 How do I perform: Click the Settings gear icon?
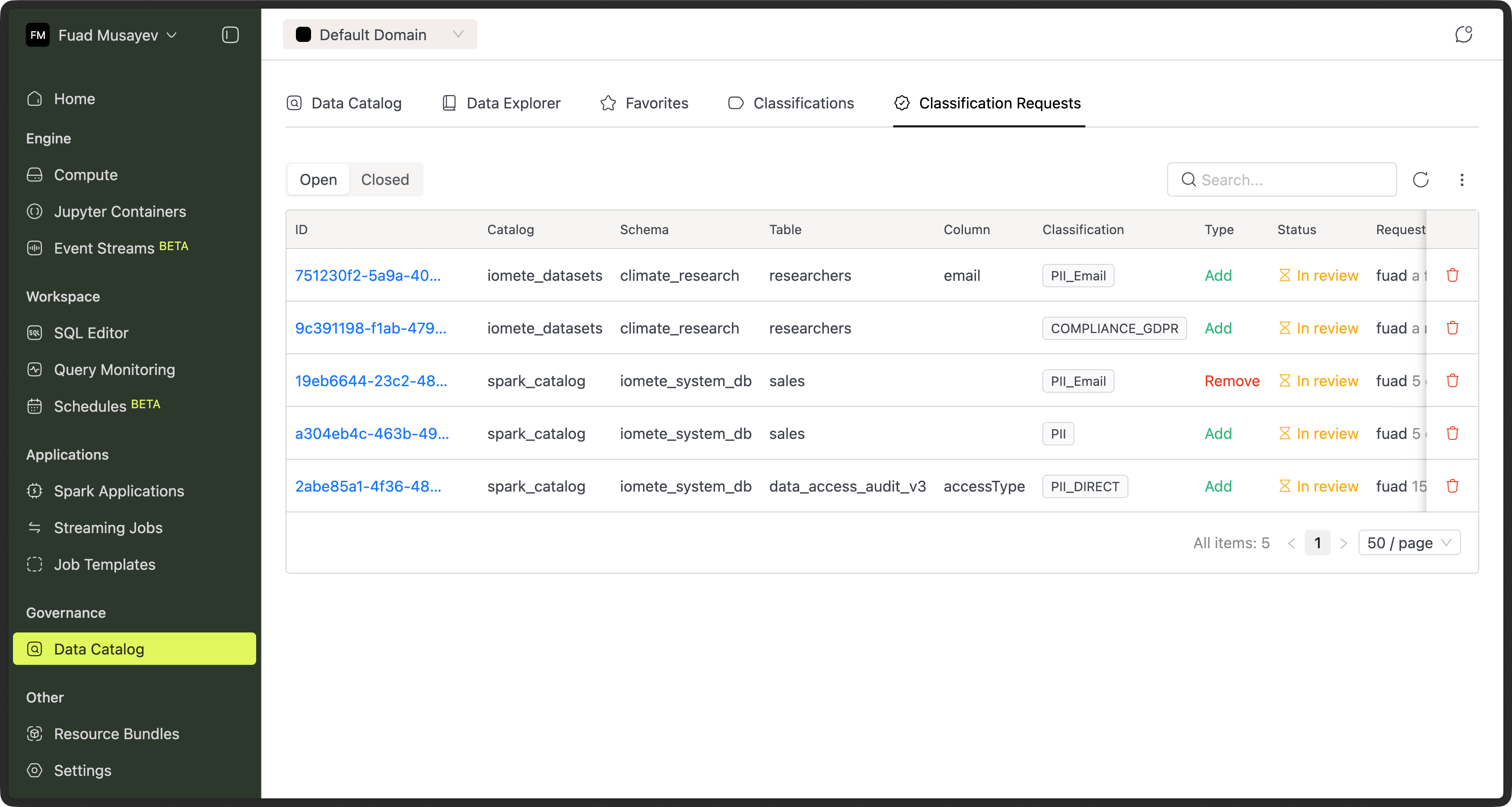[35, 771]
